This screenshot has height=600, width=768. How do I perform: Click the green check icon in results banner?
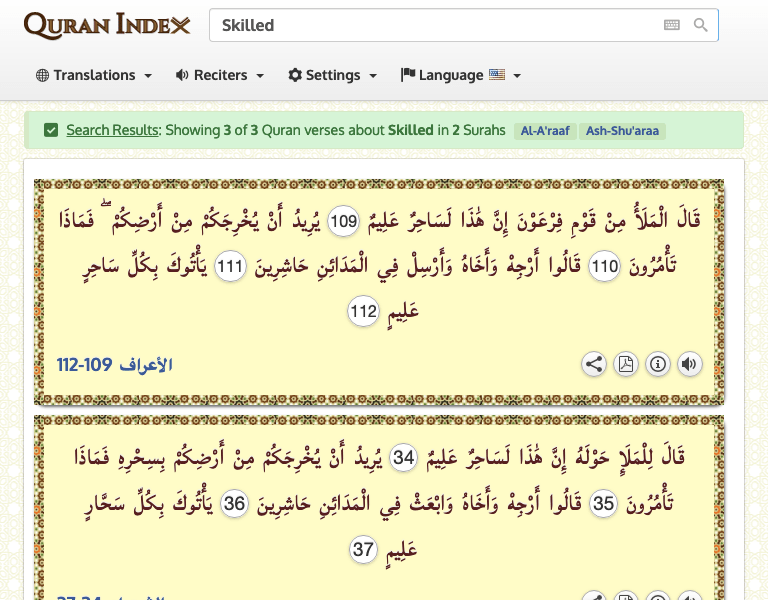pyautogui.click(x=51, y=130)
